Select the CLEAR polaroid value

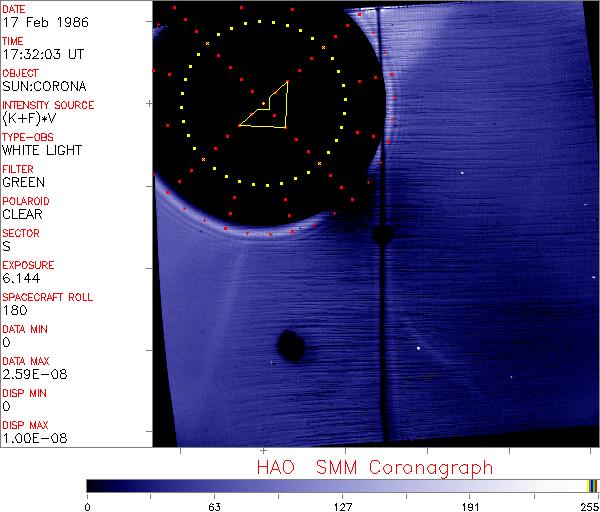22,214
